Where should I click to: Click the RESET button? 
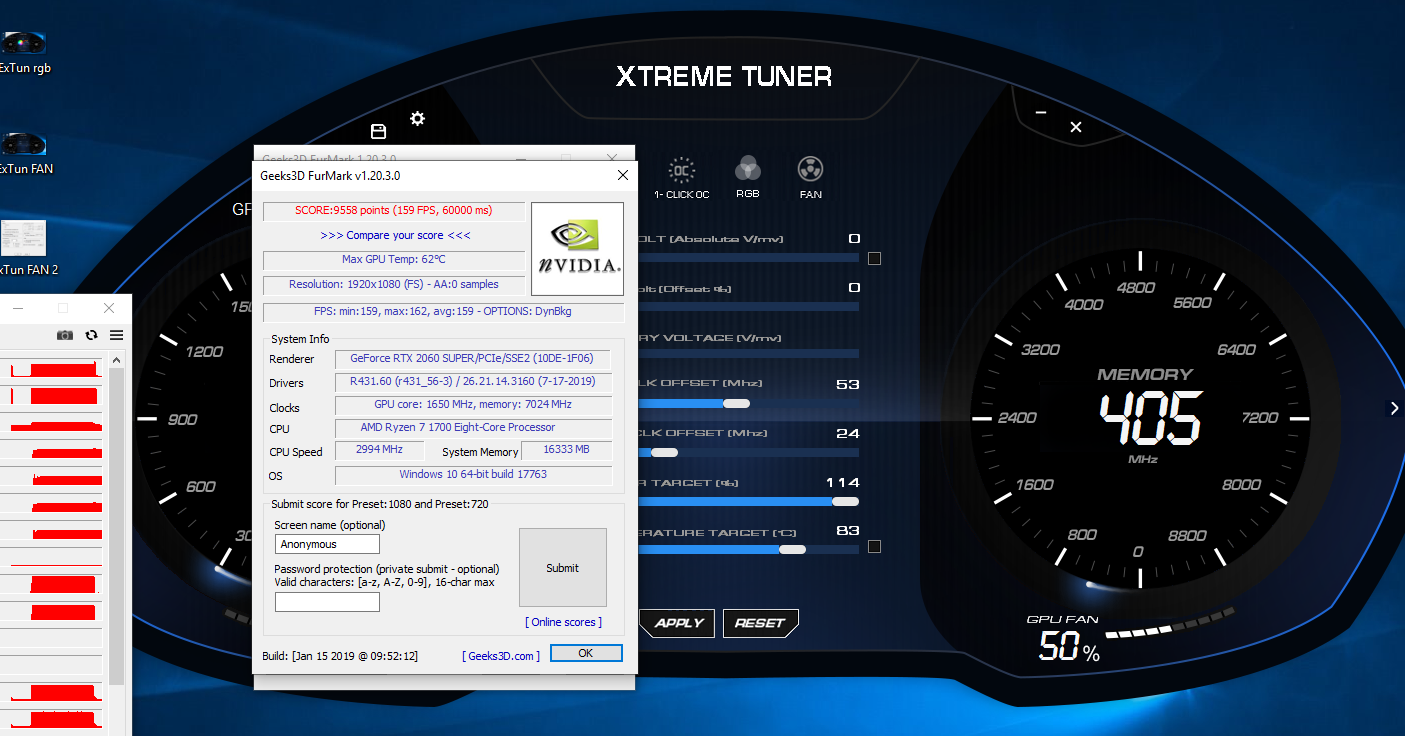coord(760,623)
